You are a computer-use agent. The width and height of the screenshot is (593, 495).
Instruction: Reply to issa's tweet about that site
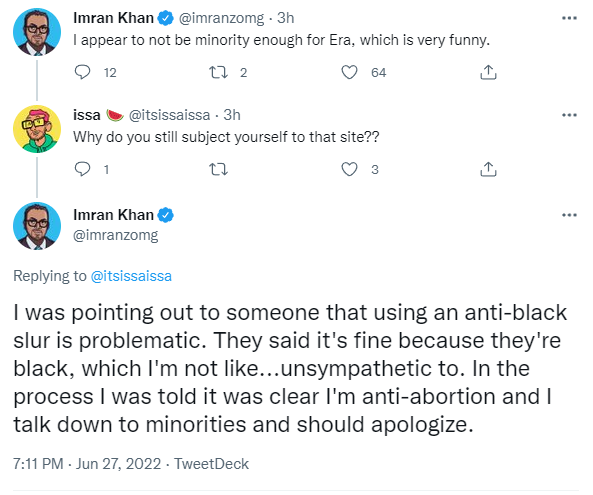(x=82, y=169)
